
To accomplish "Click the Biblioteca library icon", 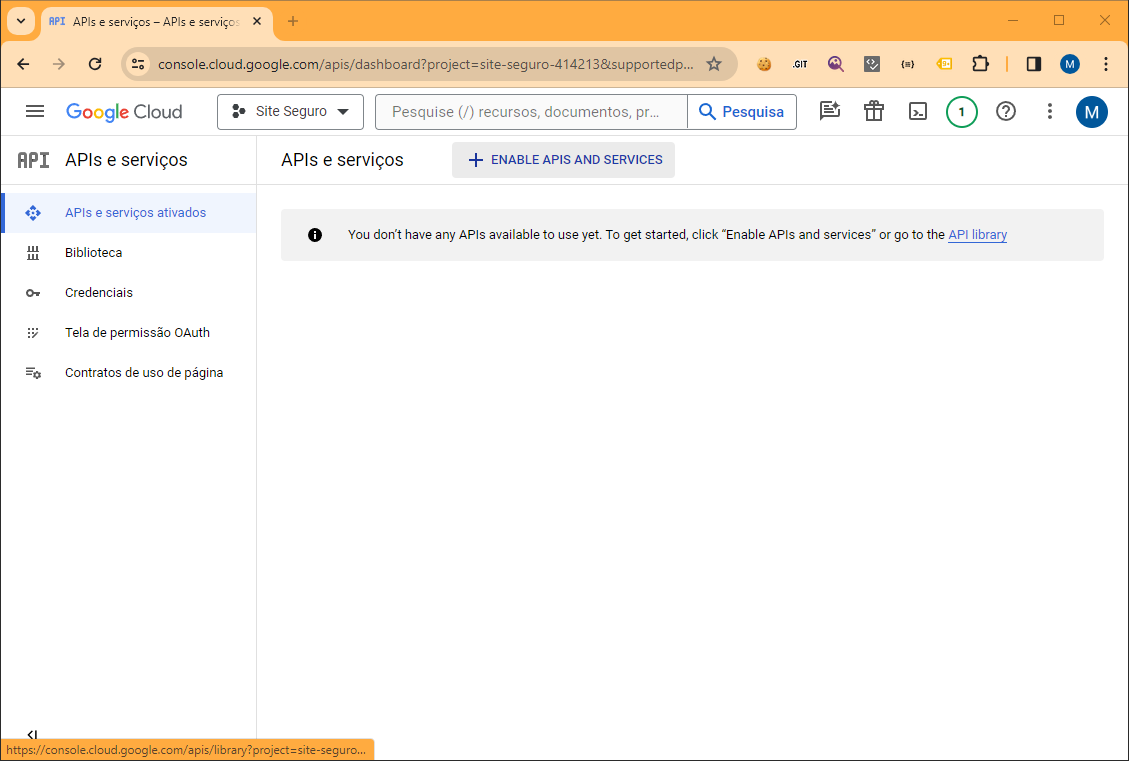I will click(x=33, y=253).
